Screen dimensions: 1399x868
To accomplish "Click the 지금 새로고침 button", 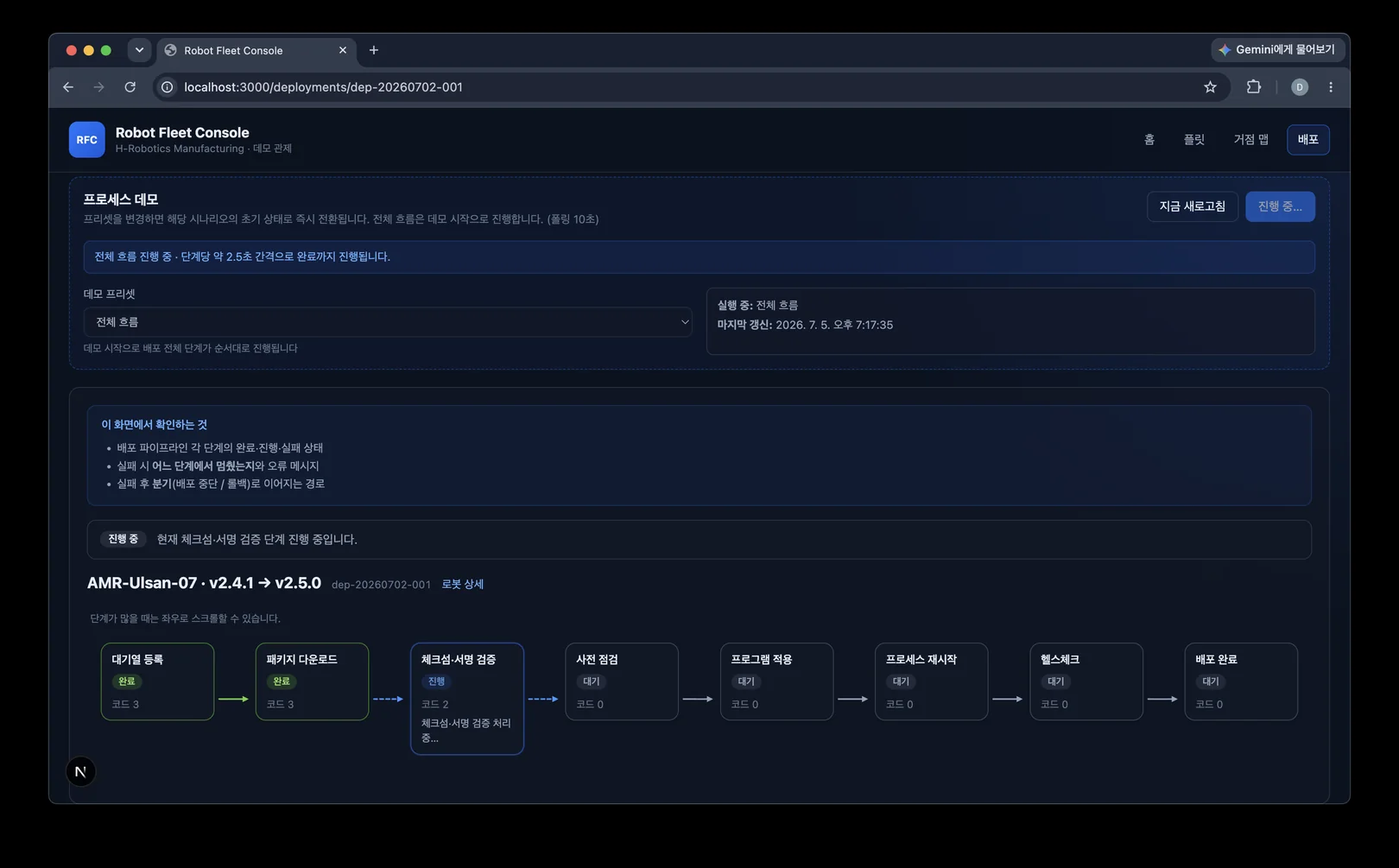I will pos(1193,206).
